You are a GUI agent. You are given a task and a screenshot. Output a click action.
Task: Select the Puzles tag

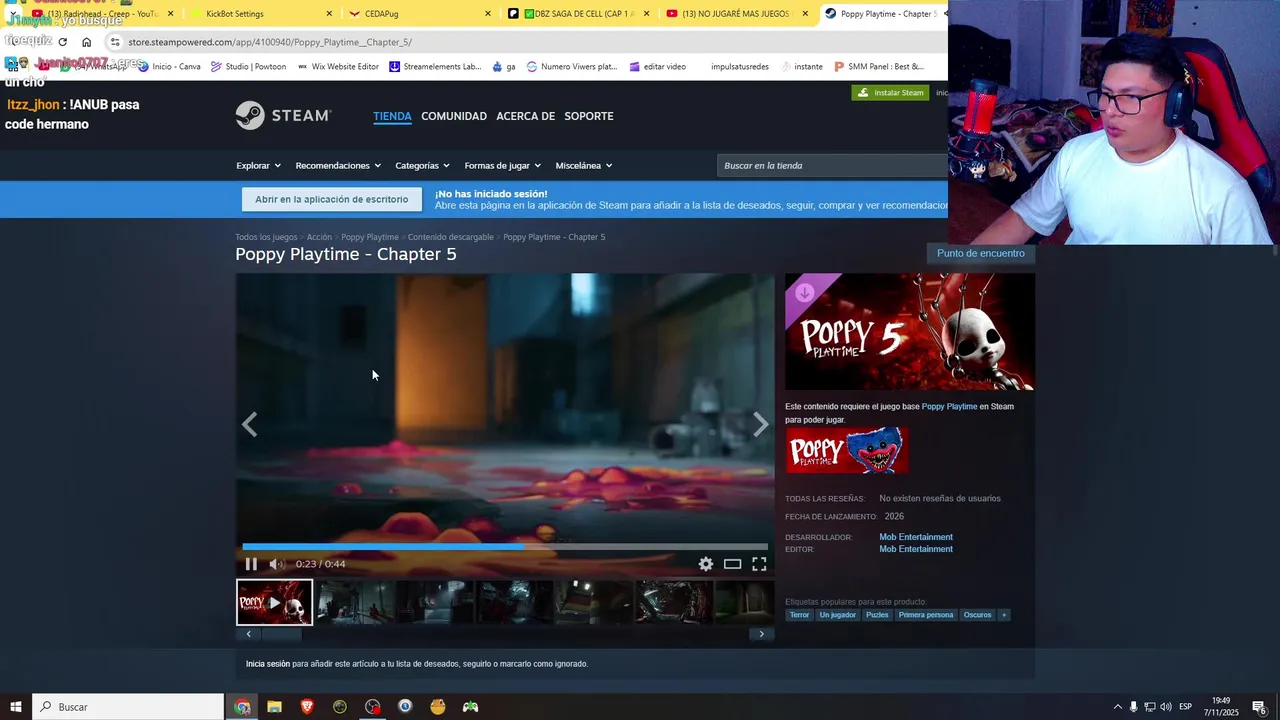tap(877, 615)
